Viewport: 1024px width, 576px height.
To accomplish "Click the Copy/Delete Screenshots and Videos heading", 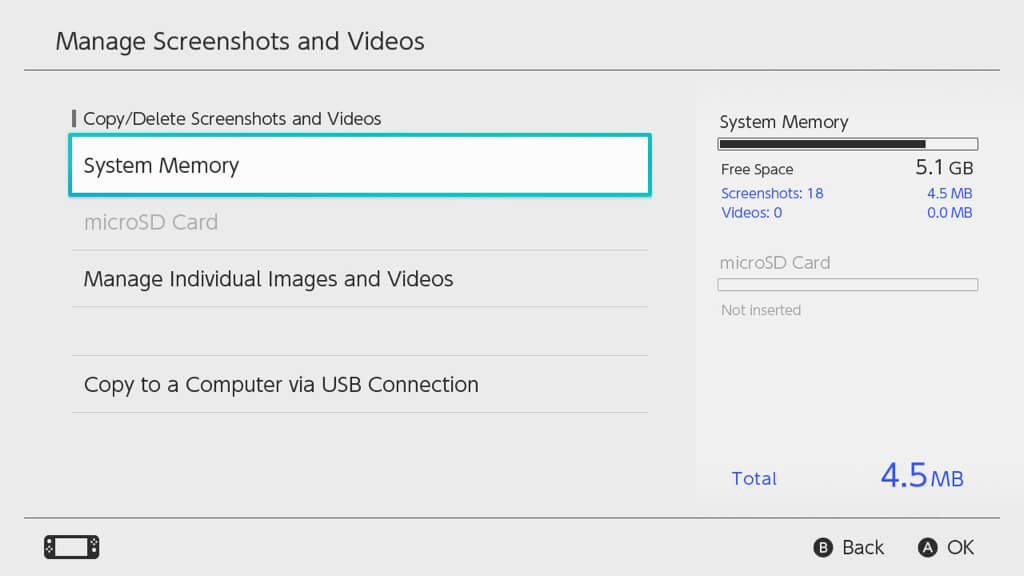I will click(232, 118).
